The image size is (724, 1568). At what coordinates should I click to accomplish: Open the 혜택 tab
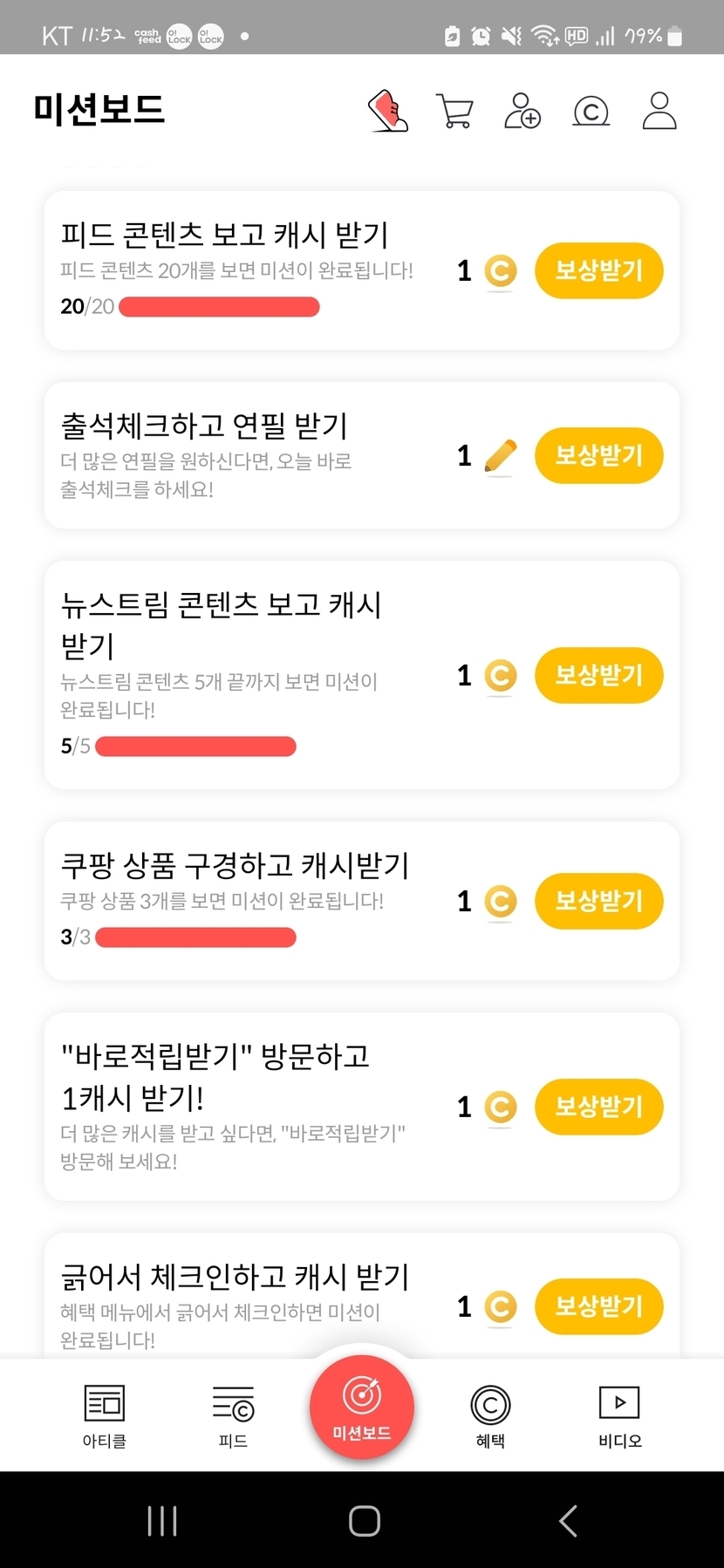click(490, 1415)
